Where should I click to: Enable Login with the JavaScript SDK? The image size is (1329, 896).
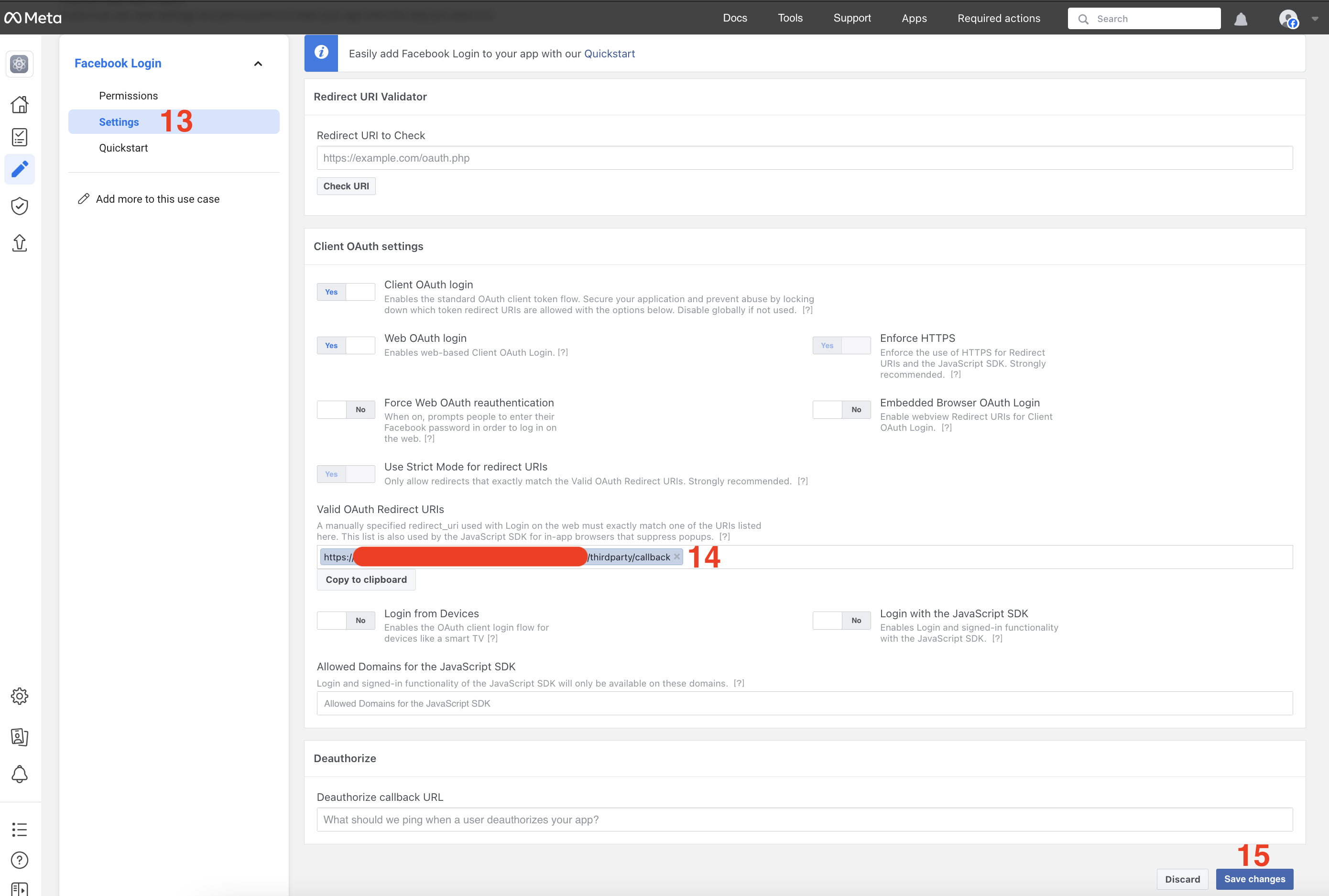click(x=841, y=621)
